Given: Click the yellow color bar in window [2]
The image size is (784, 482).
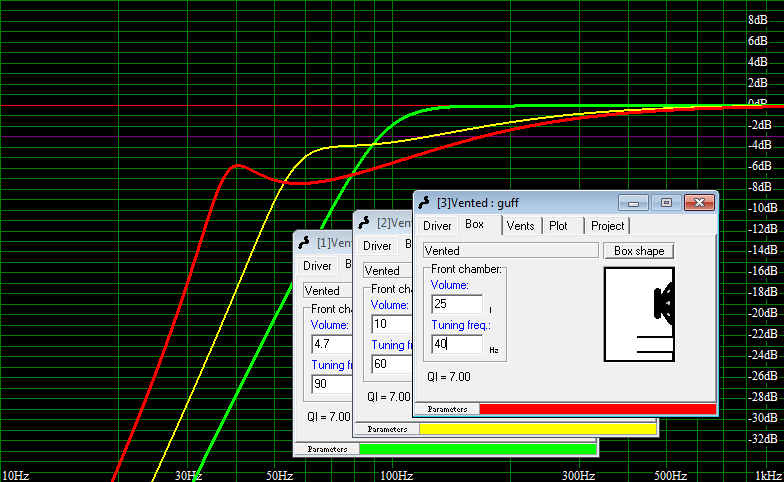Looking at the screenshot, I should (538, 429).
